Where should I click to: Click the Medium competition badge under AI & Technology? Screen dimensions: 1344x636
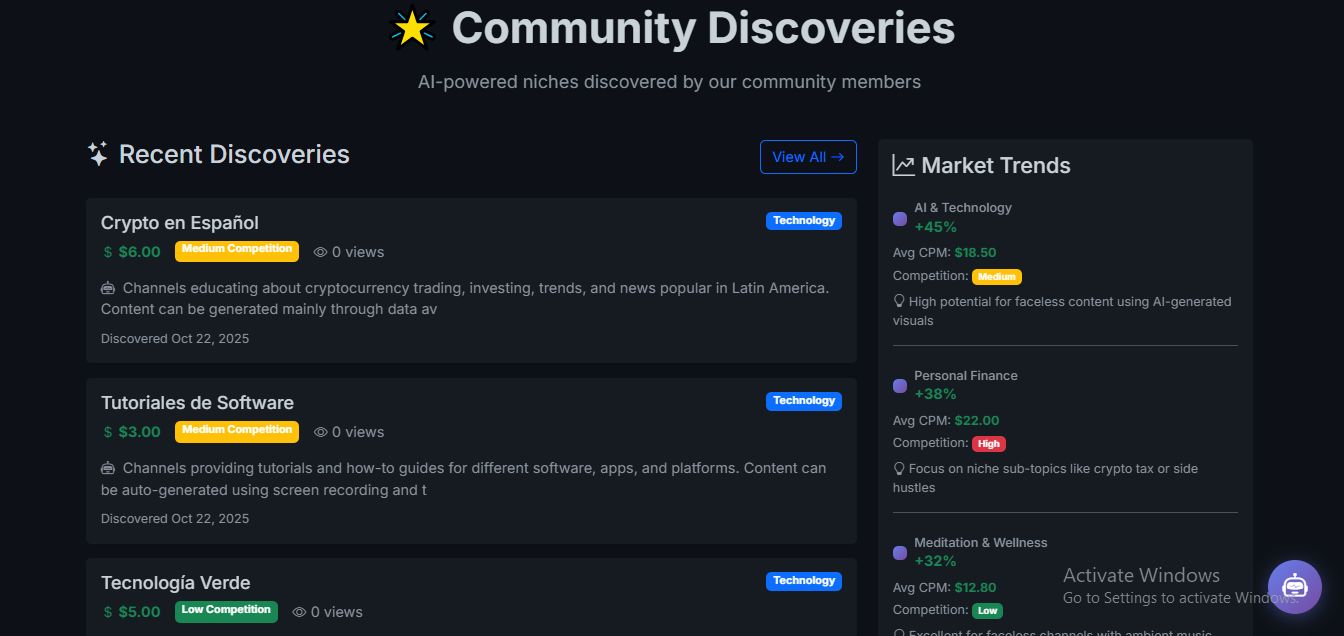pos(997,276)
